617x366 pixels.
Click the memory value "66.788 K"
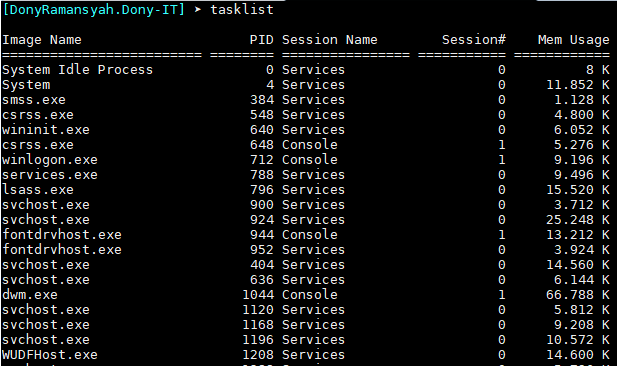pos(578,295)
